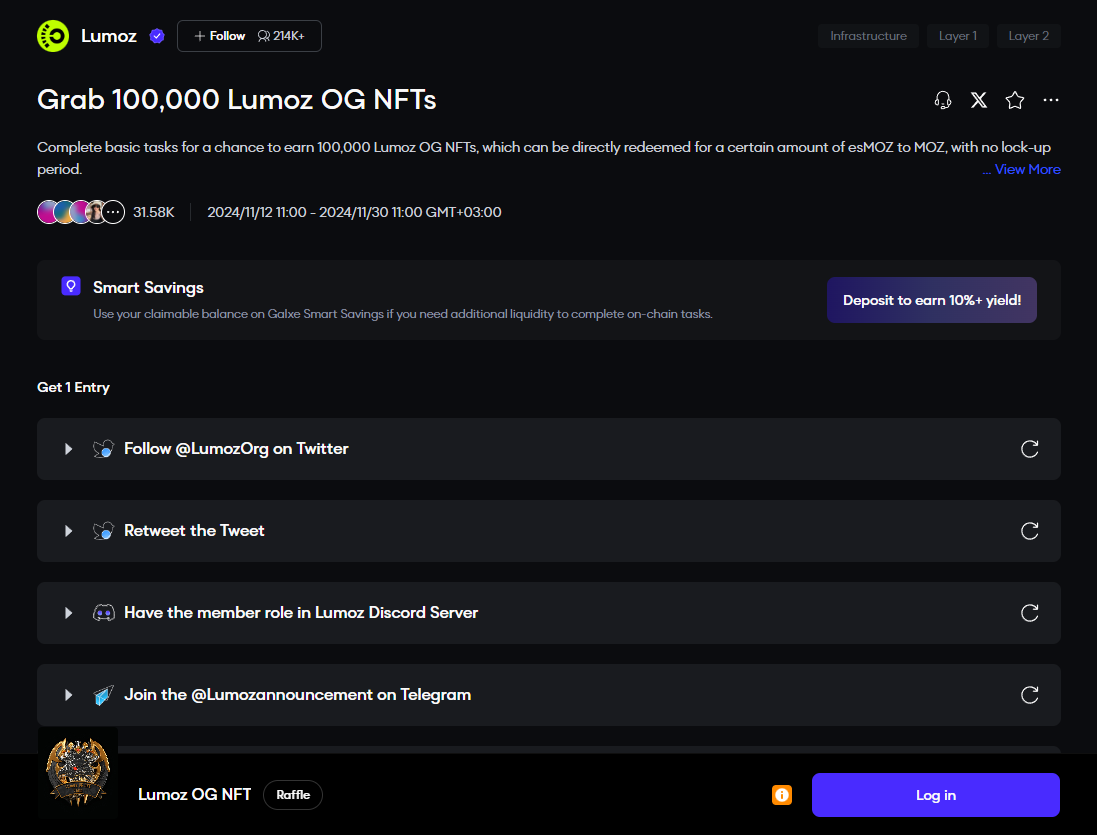Expand the Follow @LumozOrg on Twitter task
Screen dimensions: 1097x835
pyautogui.click(x=69, y=449)
